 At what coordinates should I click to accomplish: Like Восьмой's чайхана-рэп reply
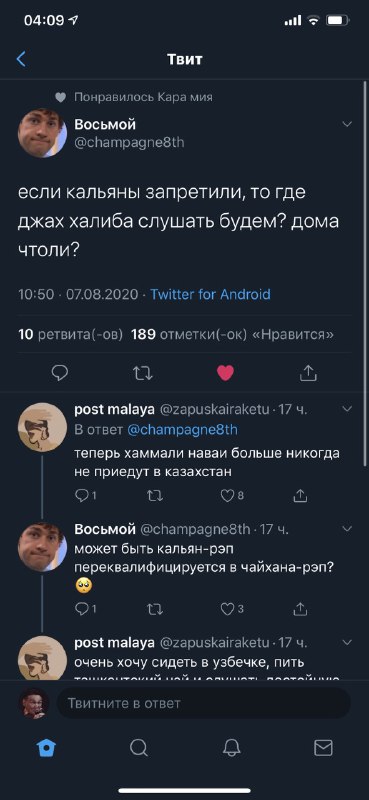[232, 608]
